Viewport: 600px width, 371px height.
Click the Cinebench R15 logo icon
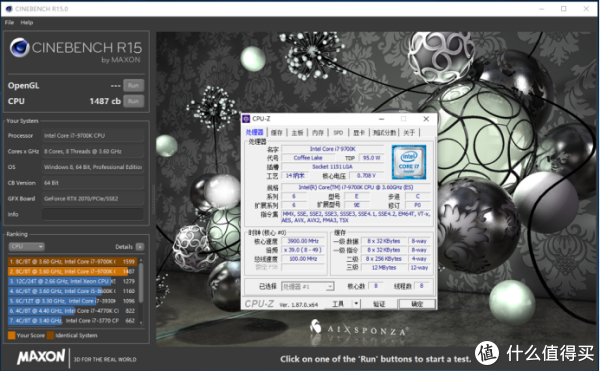point(20,48)
